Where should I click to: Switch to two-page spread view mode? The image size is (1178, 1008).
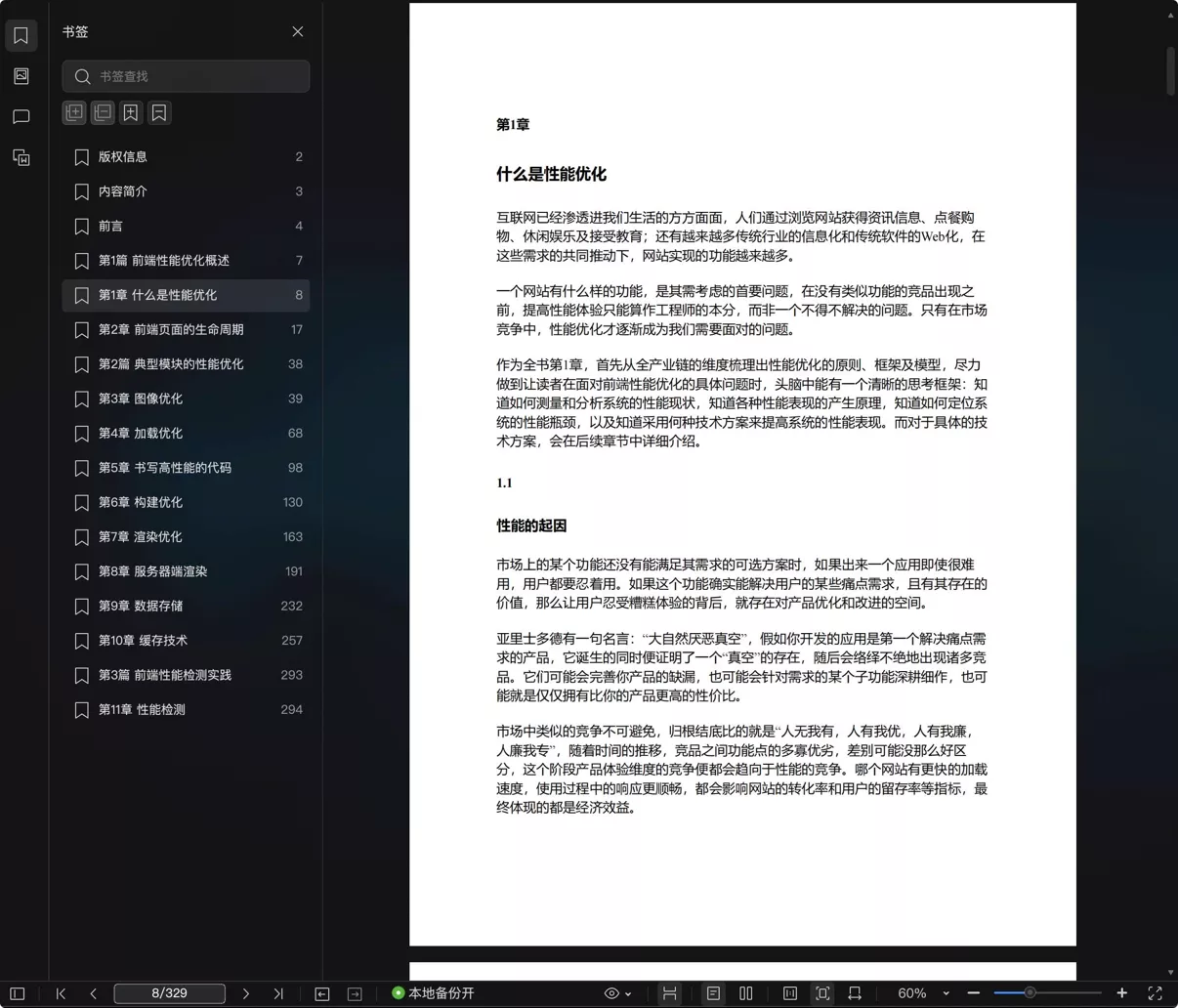point(745,992)
